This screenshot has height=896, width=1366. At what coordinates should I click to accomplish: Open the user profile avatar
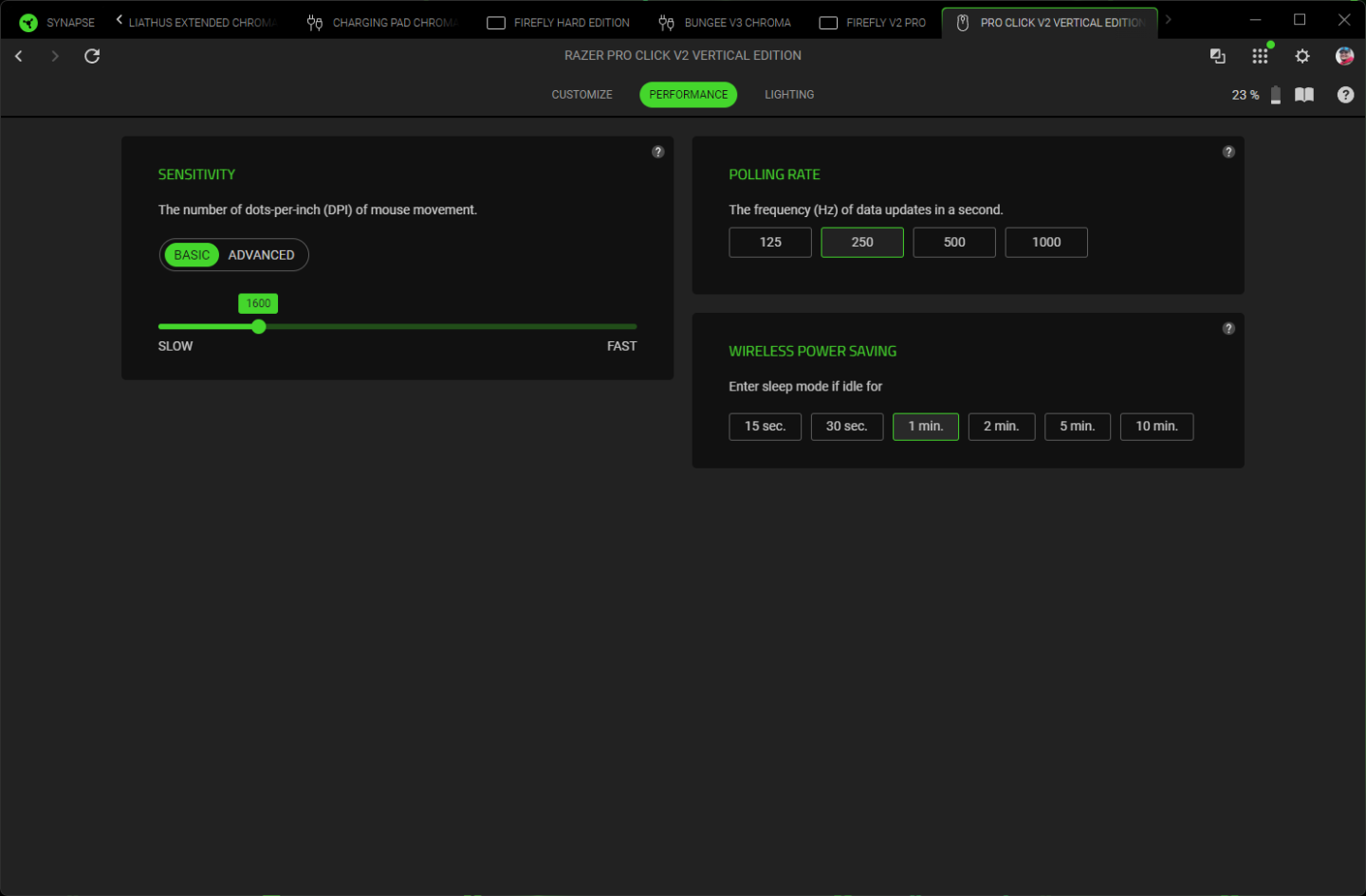[x=1344, y=56]
